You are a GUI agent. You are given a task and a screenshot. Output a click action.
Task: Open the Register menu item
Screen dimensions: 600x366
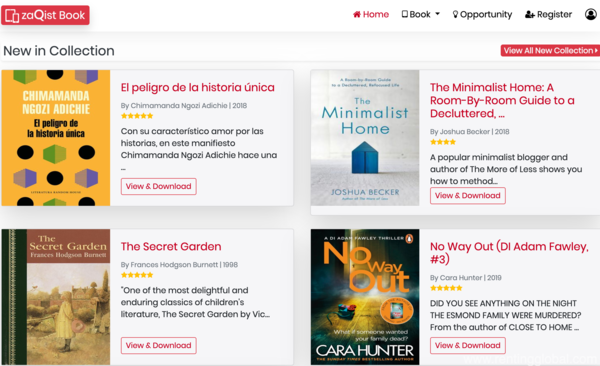click(548, 15)
